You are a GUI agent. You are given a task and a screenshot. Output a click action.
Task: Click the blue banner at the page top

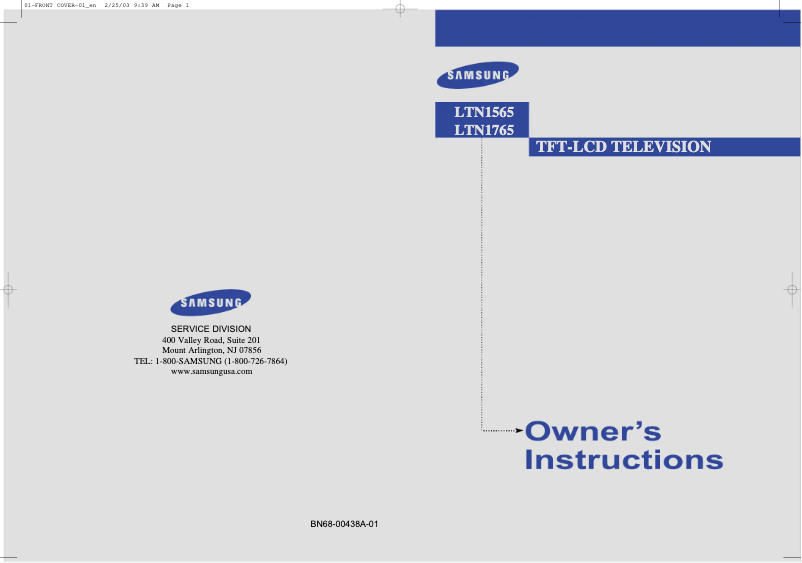[x=617, y=30]
